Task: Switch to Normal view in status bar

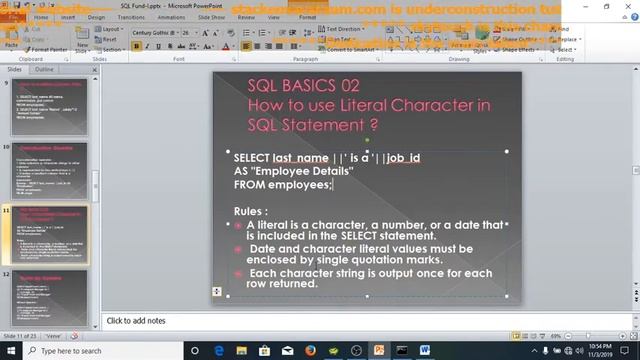Action: [516, 336]
